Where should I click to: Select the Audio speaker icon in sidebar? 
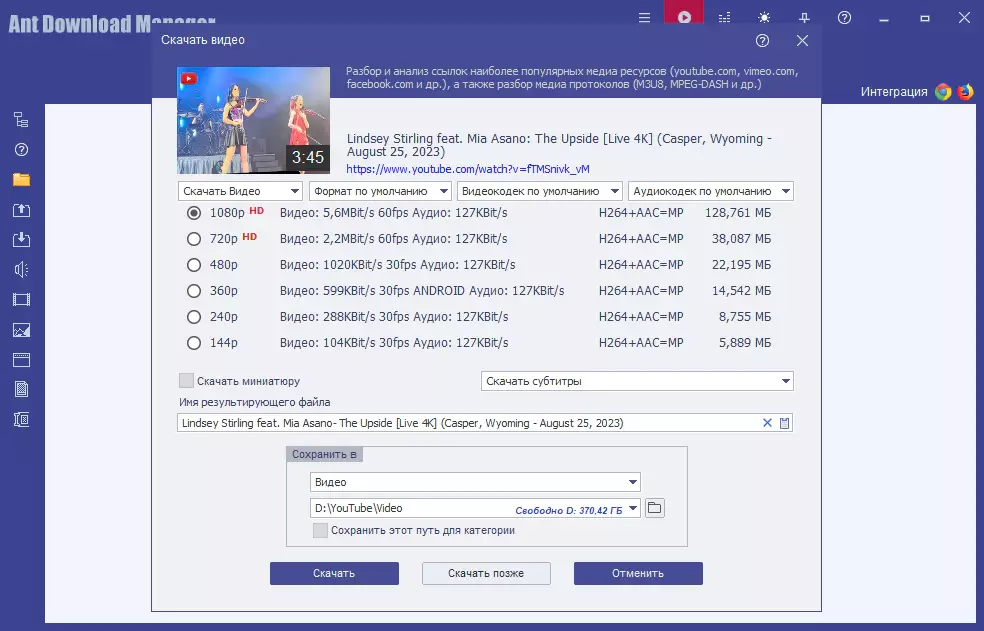pyautogui.click(x=21, y=269)
